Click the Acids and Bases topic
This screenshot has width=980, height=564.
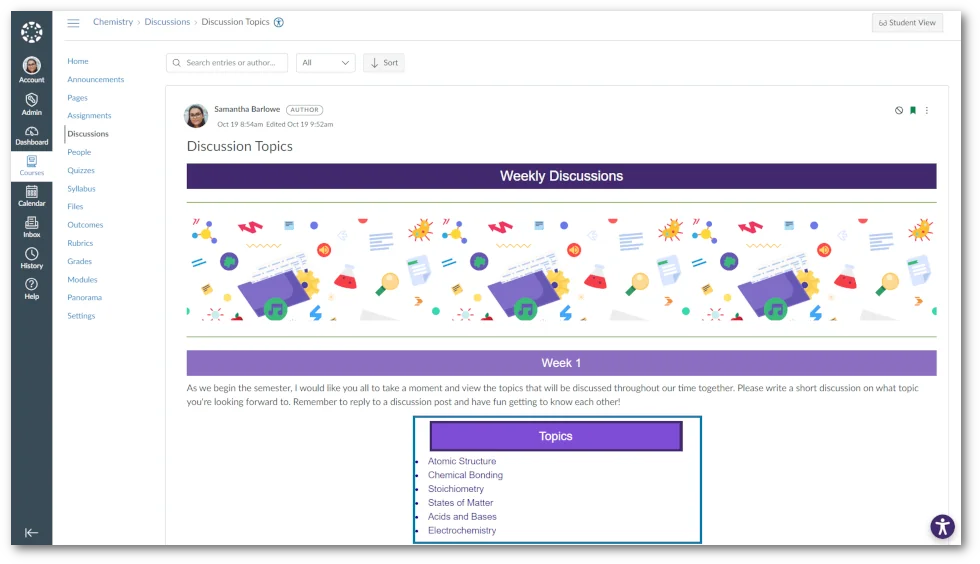point(462,516)
